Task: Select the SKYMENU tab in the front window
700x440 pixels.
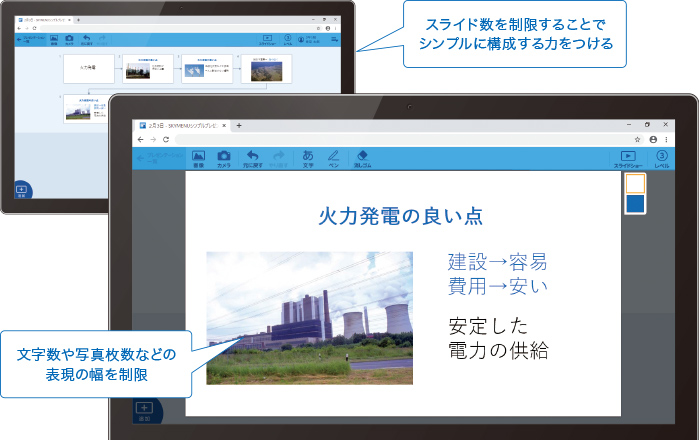Action: (x=183, y=126)
